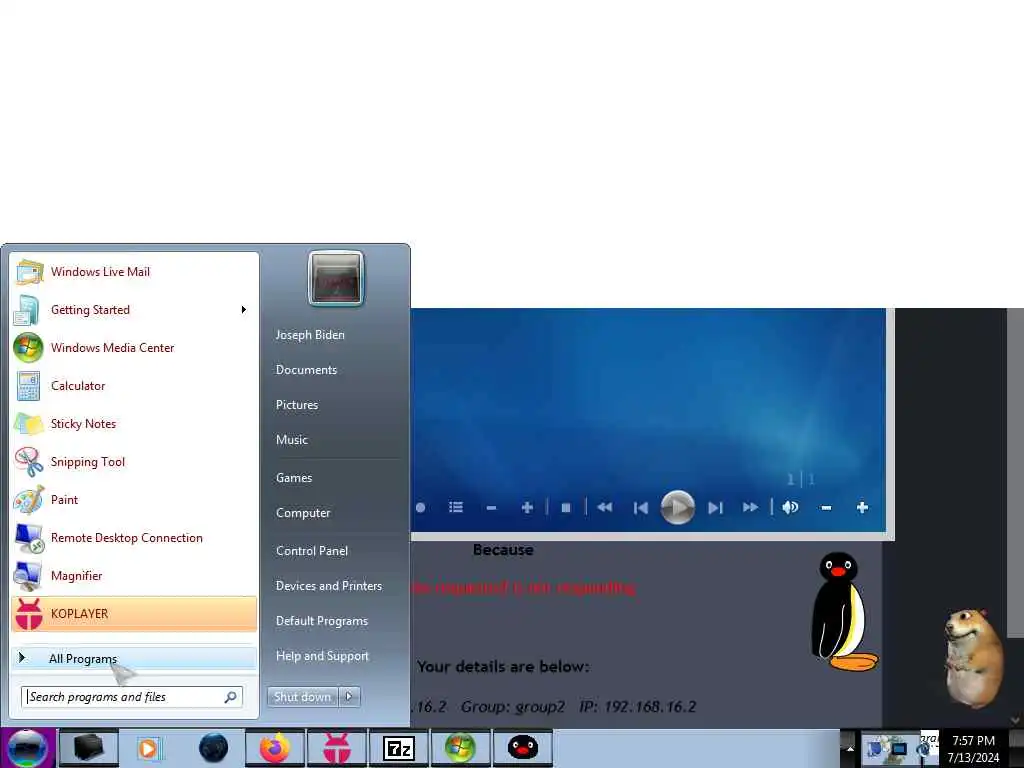1024x768 pixels.
Task: Open Firefox from the taskbar
Action: point(275,748)
